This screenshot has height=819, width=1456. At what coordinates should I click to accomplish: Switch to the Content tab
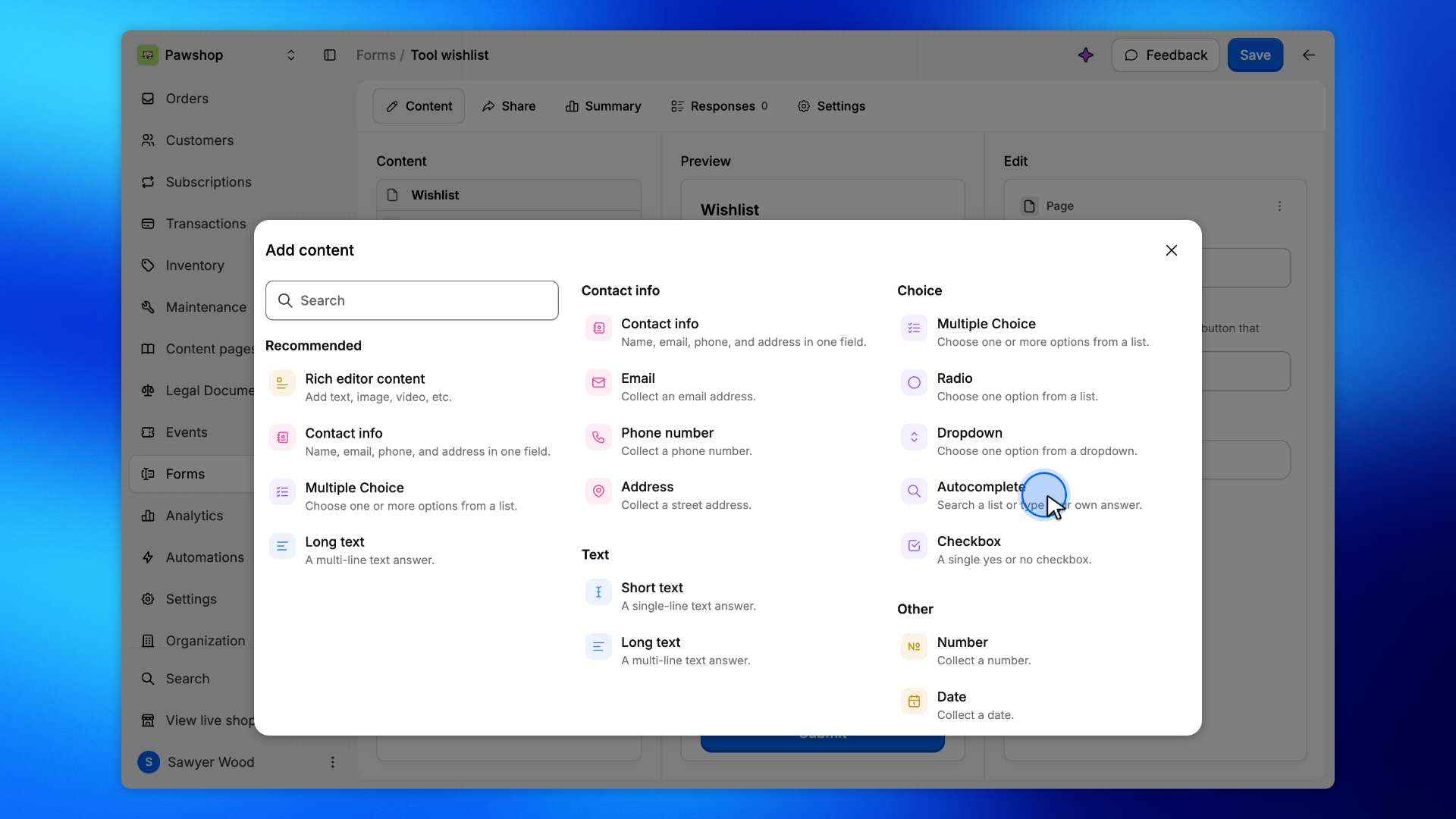tap(419, 106)
